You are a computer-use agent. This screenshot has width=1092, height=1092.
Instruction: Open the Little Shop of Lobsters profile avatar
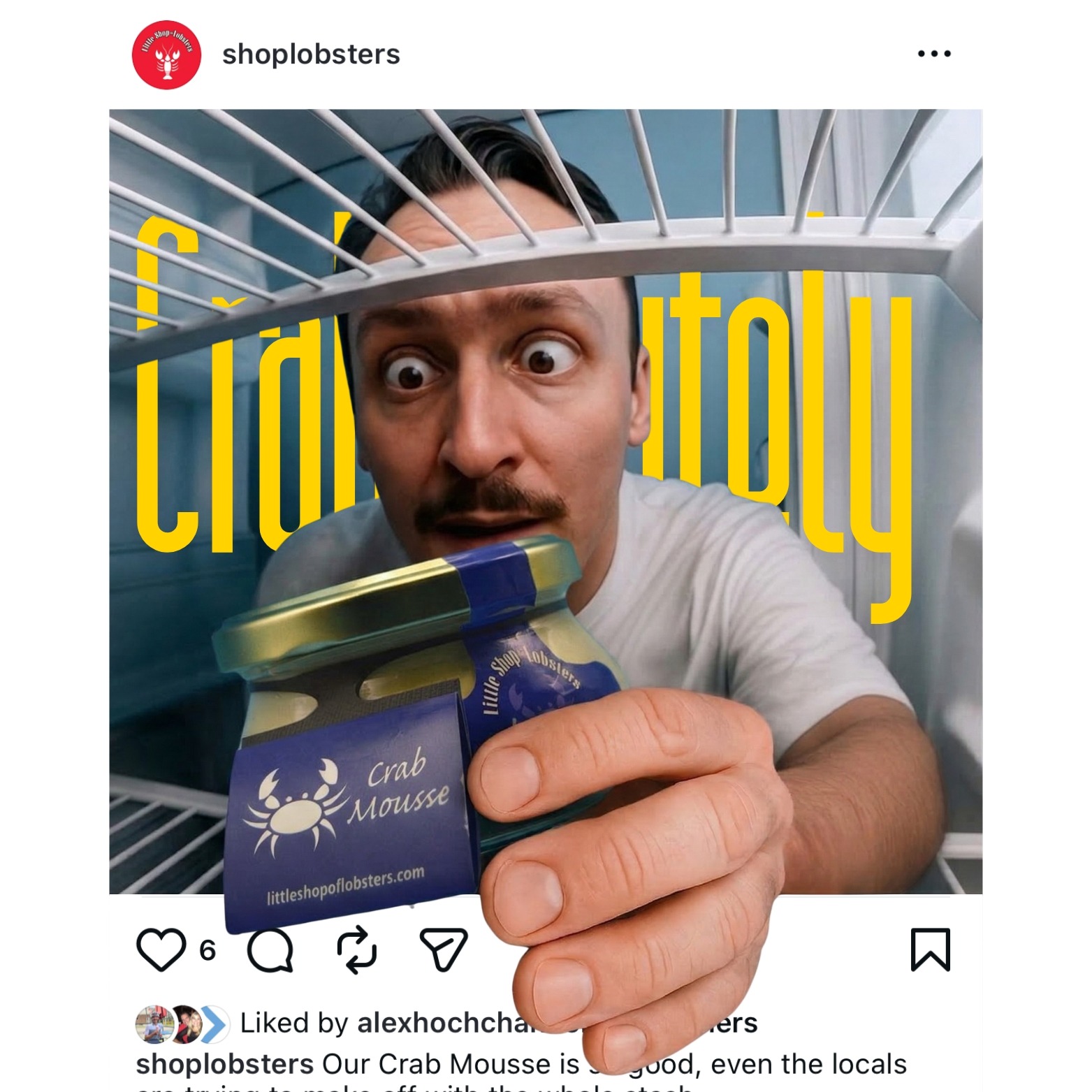[x=166, y=54]
